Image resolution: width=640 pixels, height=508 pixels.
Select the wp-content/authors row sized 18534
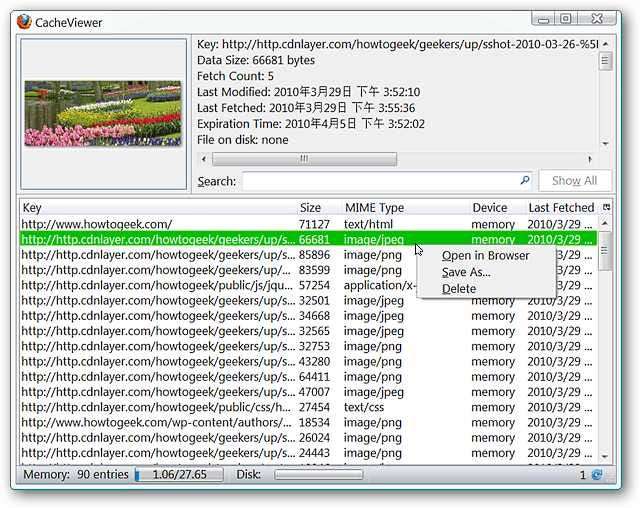pyautogui.click(x=308, y=422)
